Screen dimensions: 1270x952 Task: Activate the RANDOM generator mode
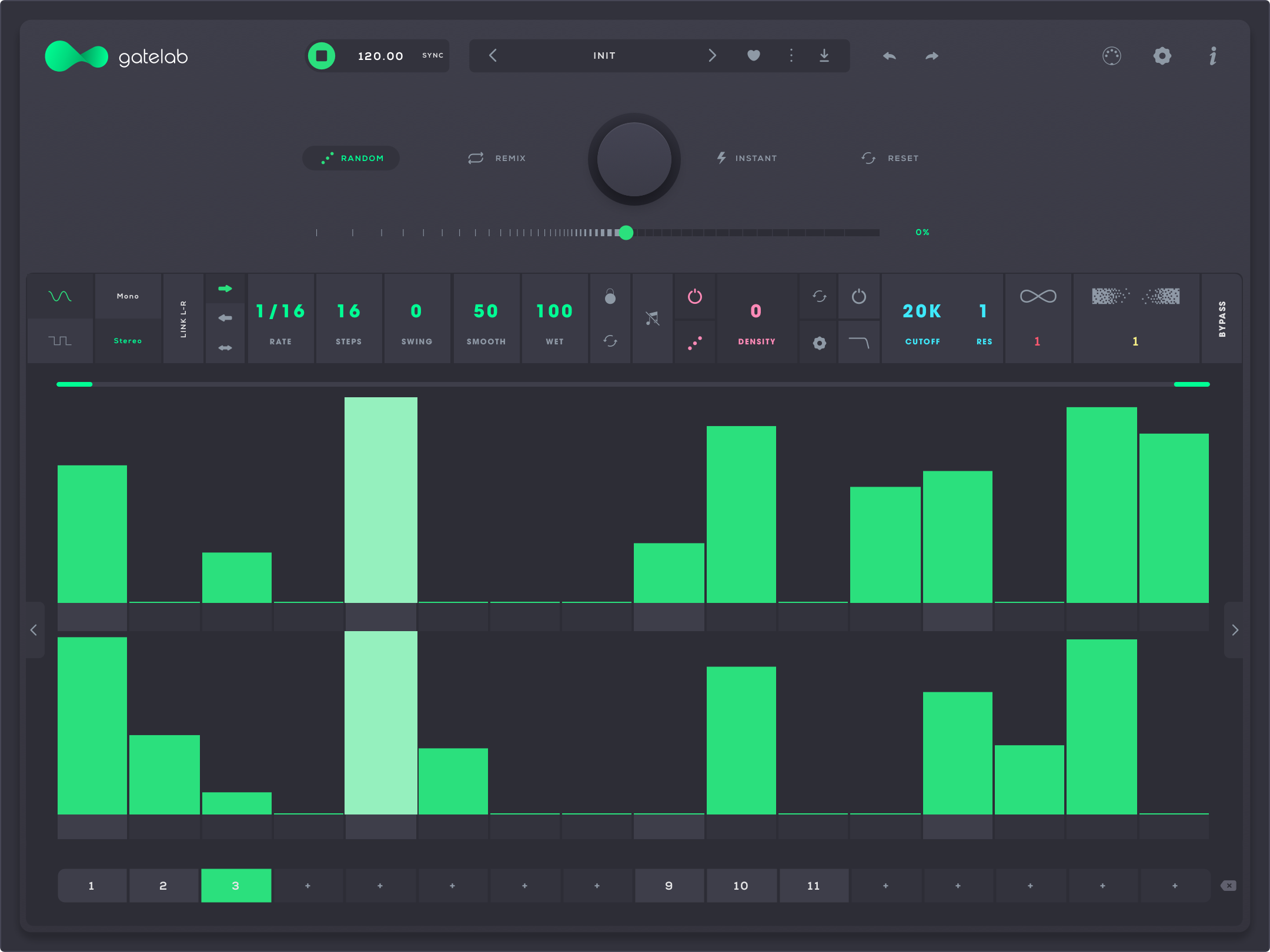350,157
